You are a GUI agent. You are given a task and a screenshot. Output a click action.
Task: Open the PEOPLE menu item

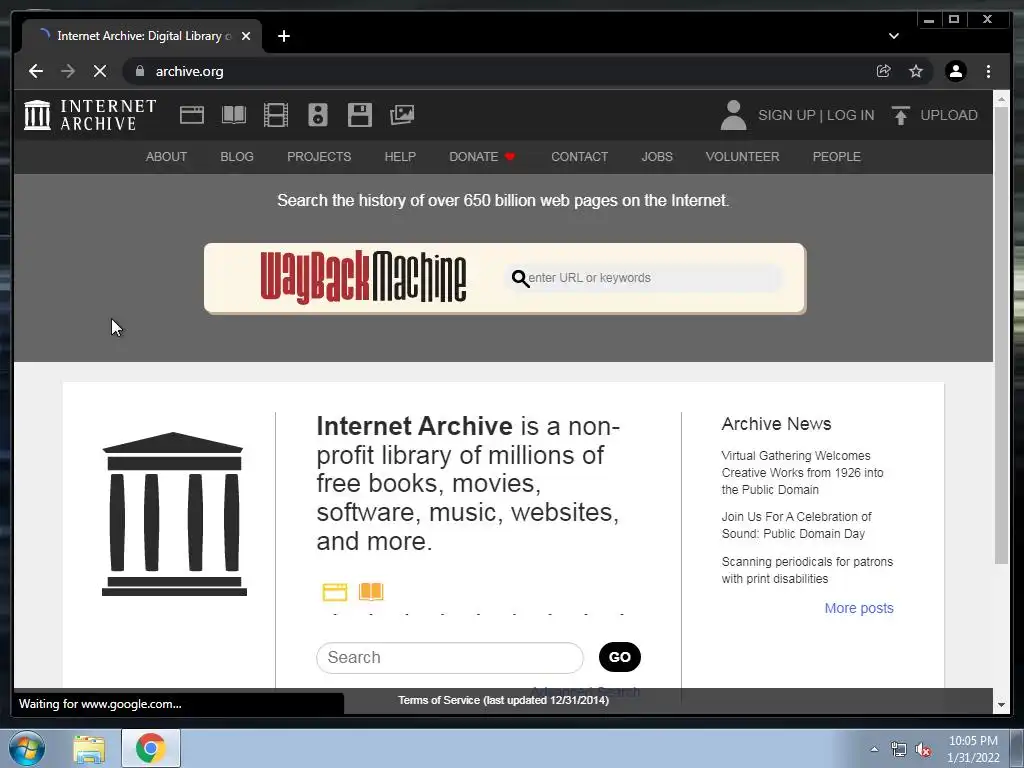click(837, 157)
